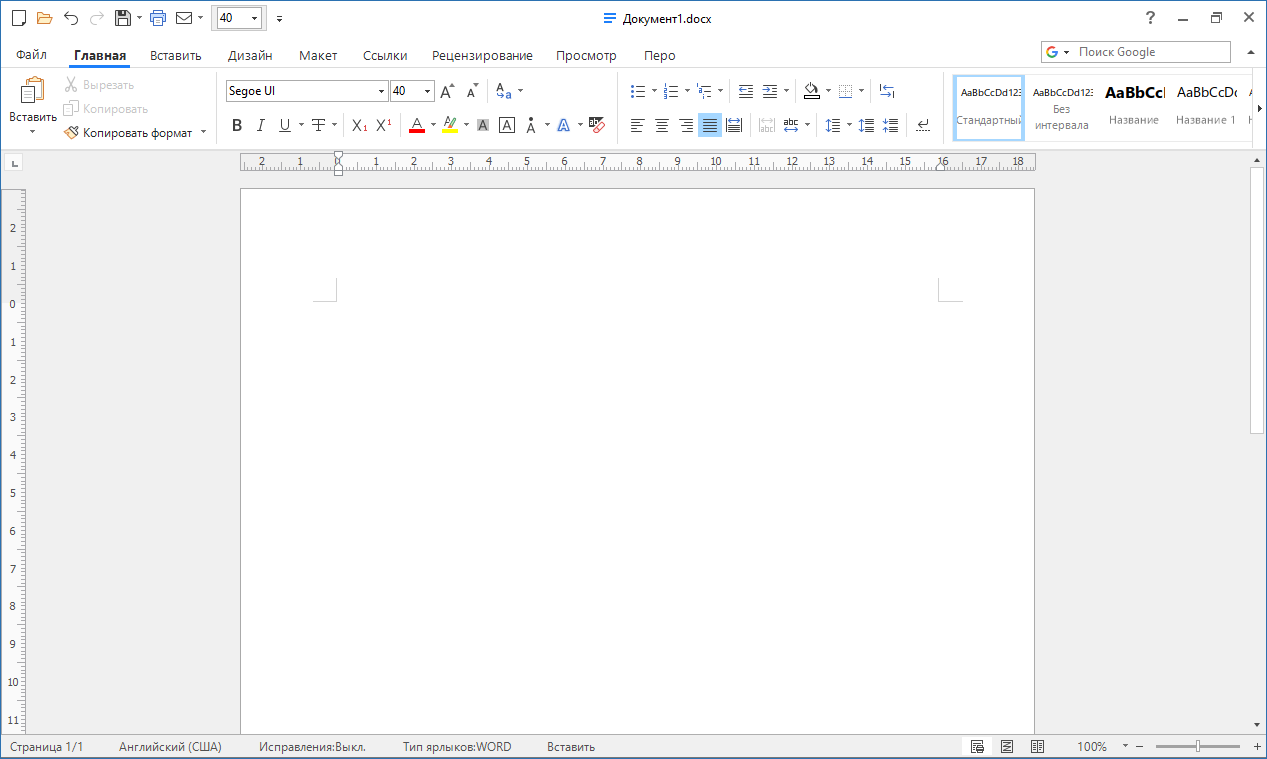Open help with the question mark
Image resolution: width=1267 pixels, height=759 pixels.
point(1151,18)
